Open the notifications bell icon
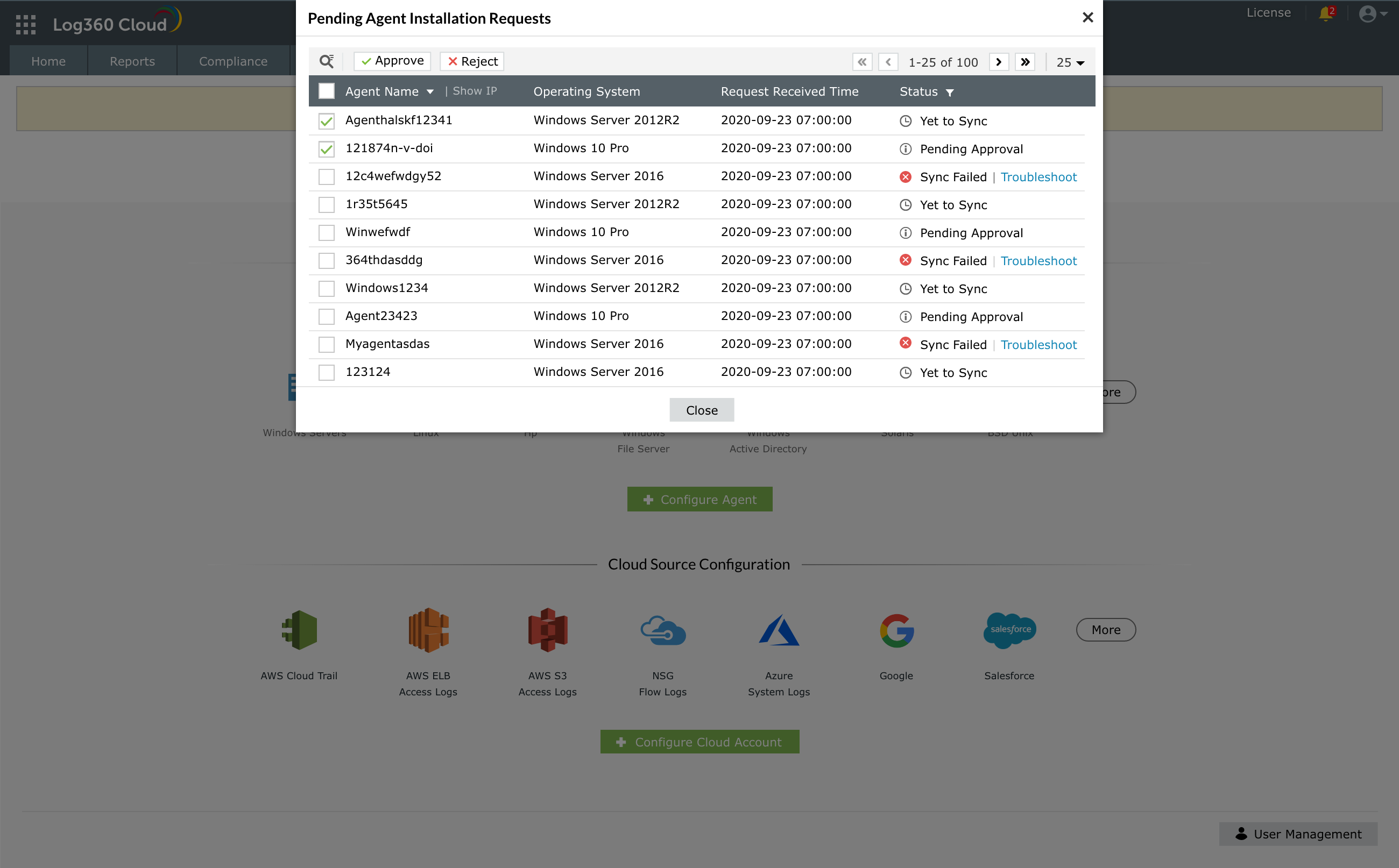The height and width of the screenshot is (868, 1399). pos(1326,13)
